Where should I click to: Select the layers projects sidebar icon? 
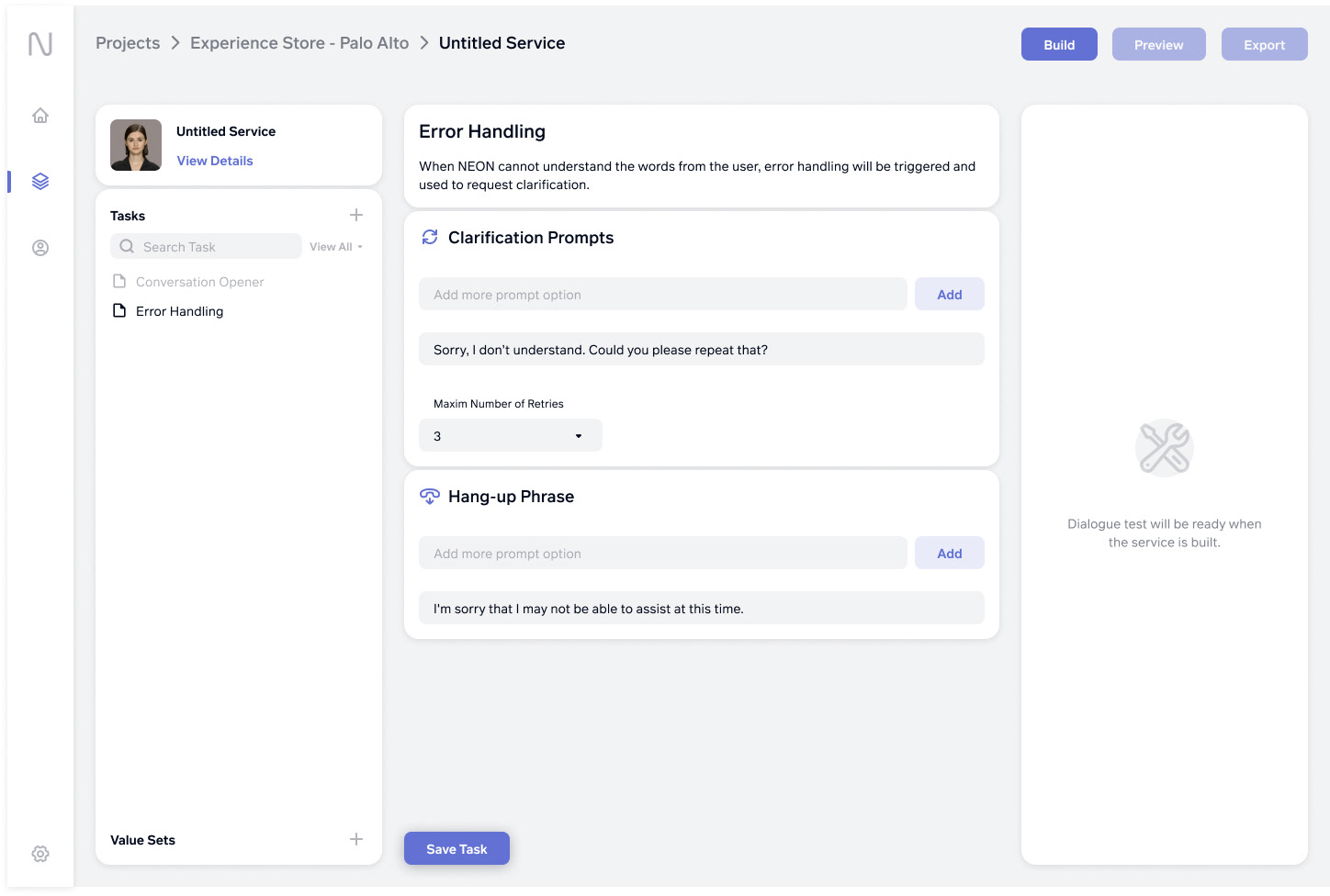tap(40, 182)
